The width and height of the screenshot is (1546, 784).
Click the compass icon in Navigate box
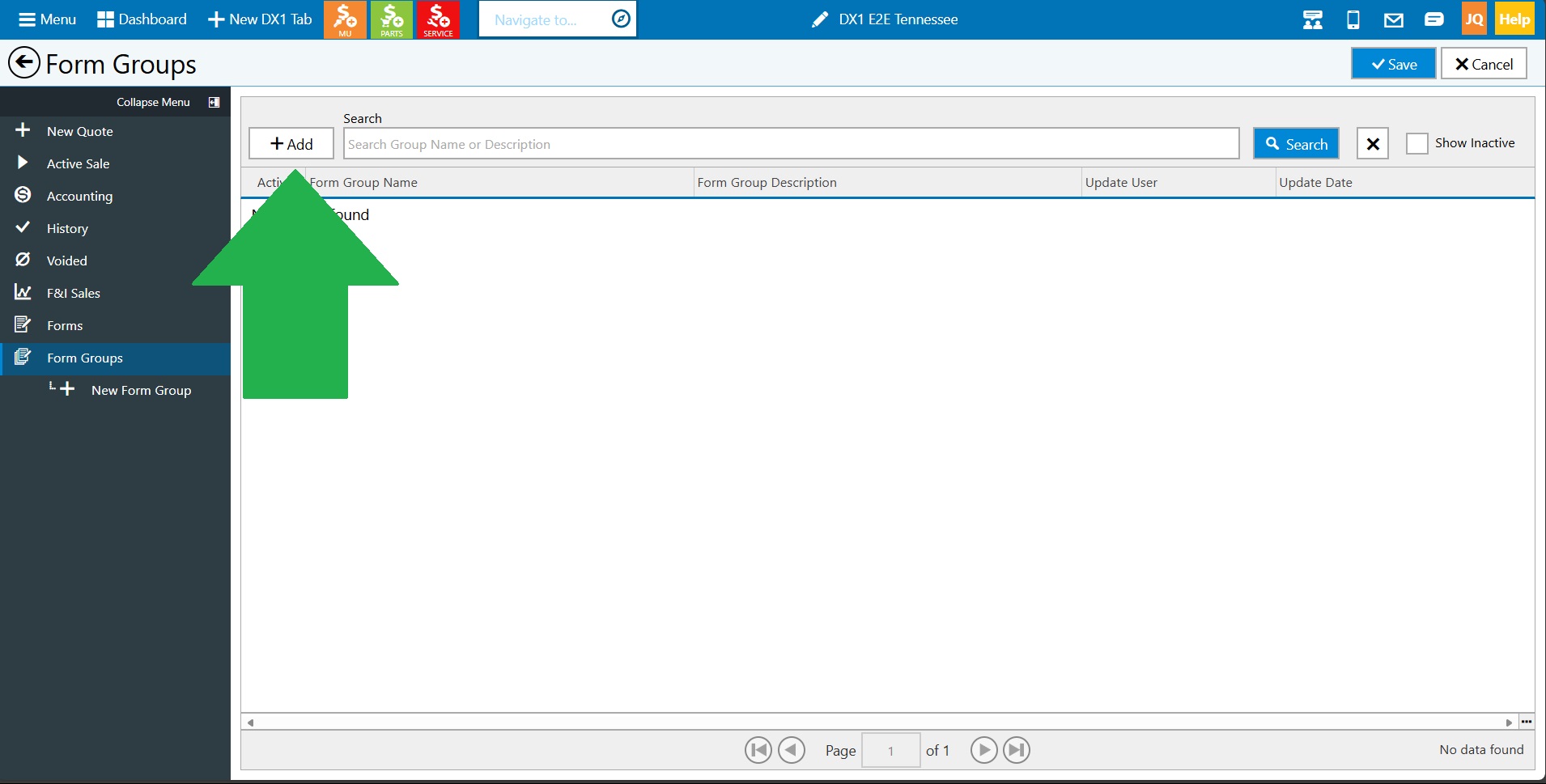(x=621, y=19)
